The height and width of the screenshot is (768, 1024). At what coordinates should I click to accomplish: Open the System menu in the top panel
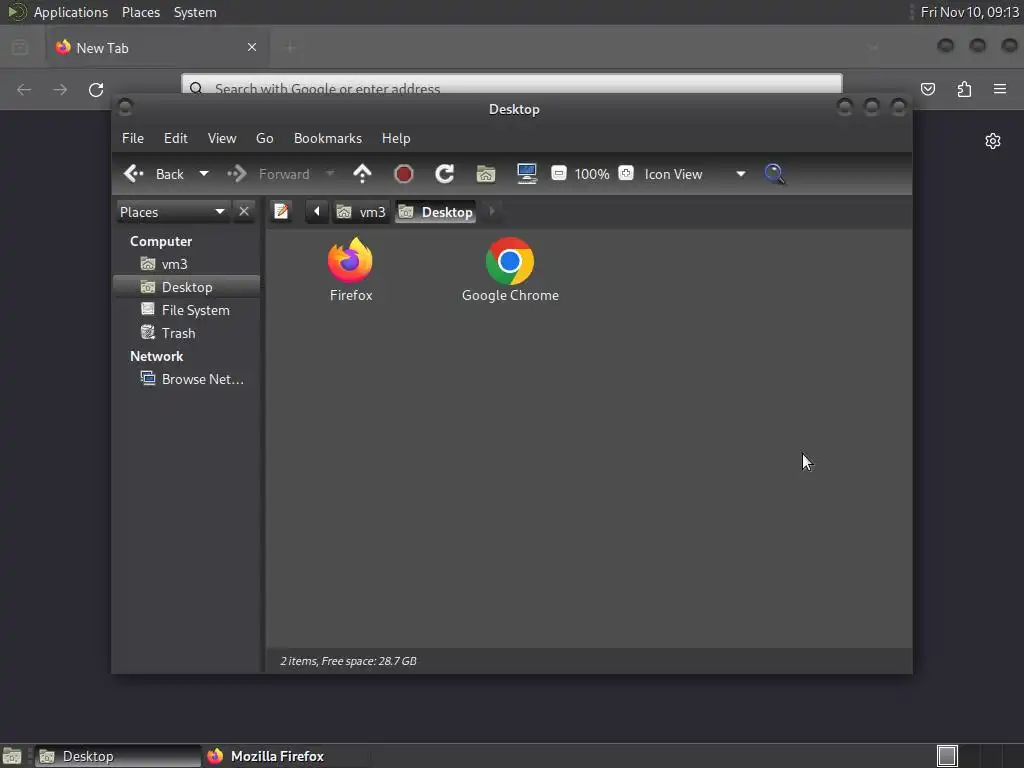(x=195, y=12)
